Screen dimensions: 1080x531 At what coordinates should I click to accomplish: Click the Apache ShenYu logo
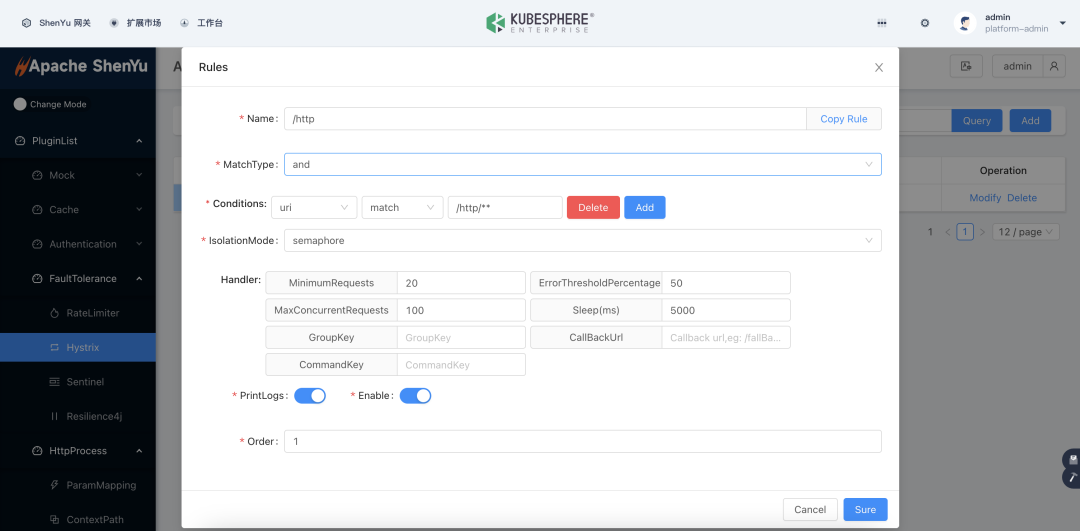(81, 67)
